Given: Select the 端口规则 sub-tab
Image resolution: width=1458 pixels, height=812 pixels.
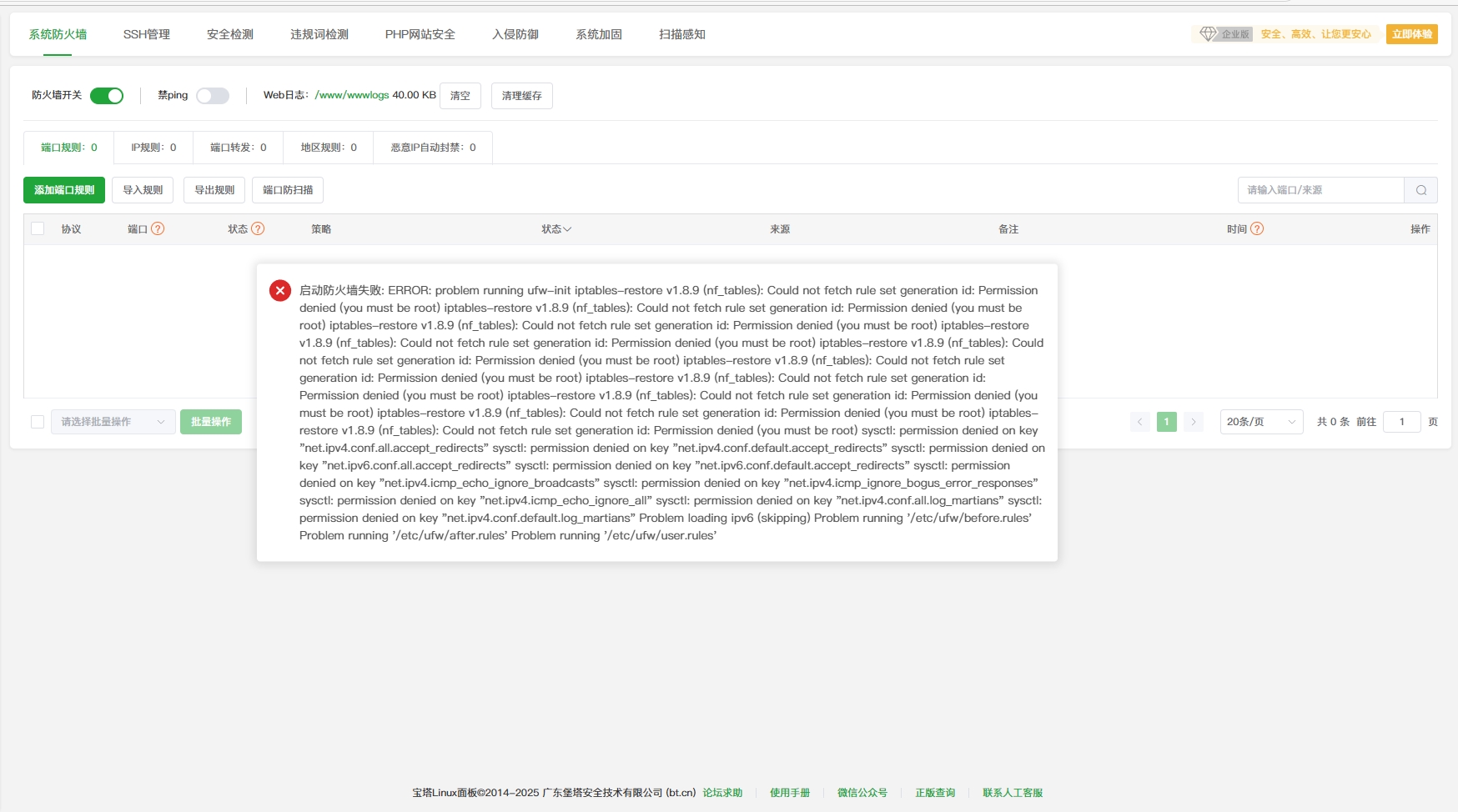Looking at the screenshot, I should [x=69, y=148].
